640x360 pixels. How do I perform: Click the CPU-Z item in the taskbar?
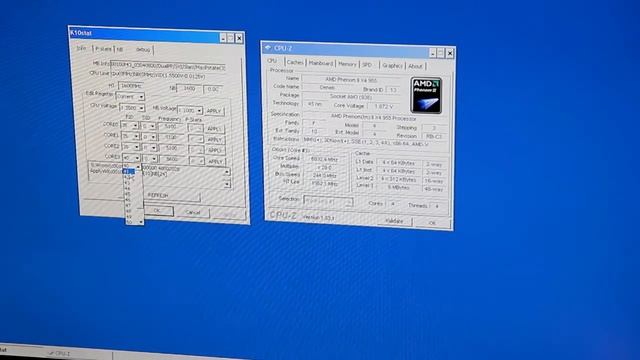point(59,353)
